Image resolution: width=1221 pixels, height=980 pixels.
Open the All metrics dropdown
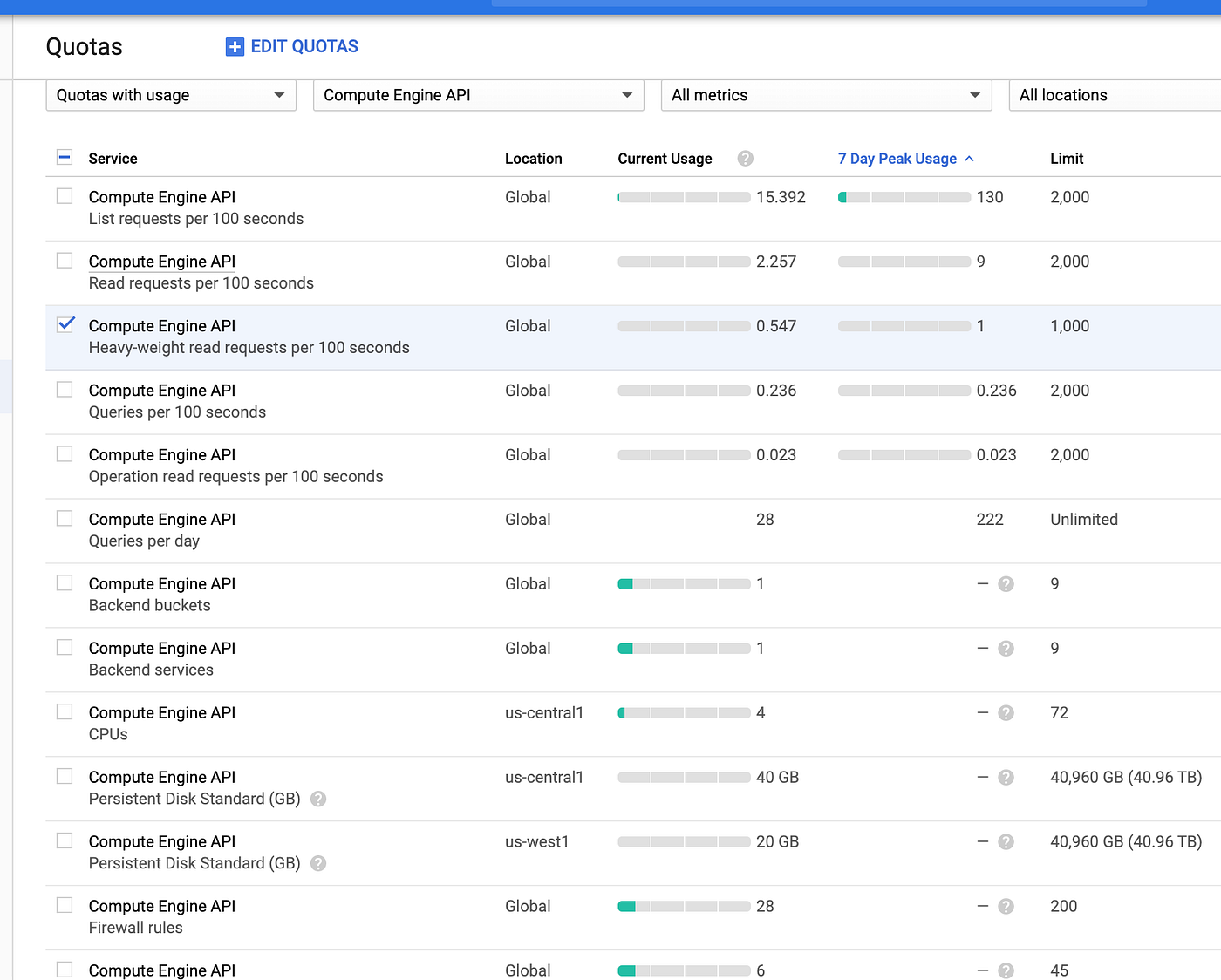click(x=826, y=95)
